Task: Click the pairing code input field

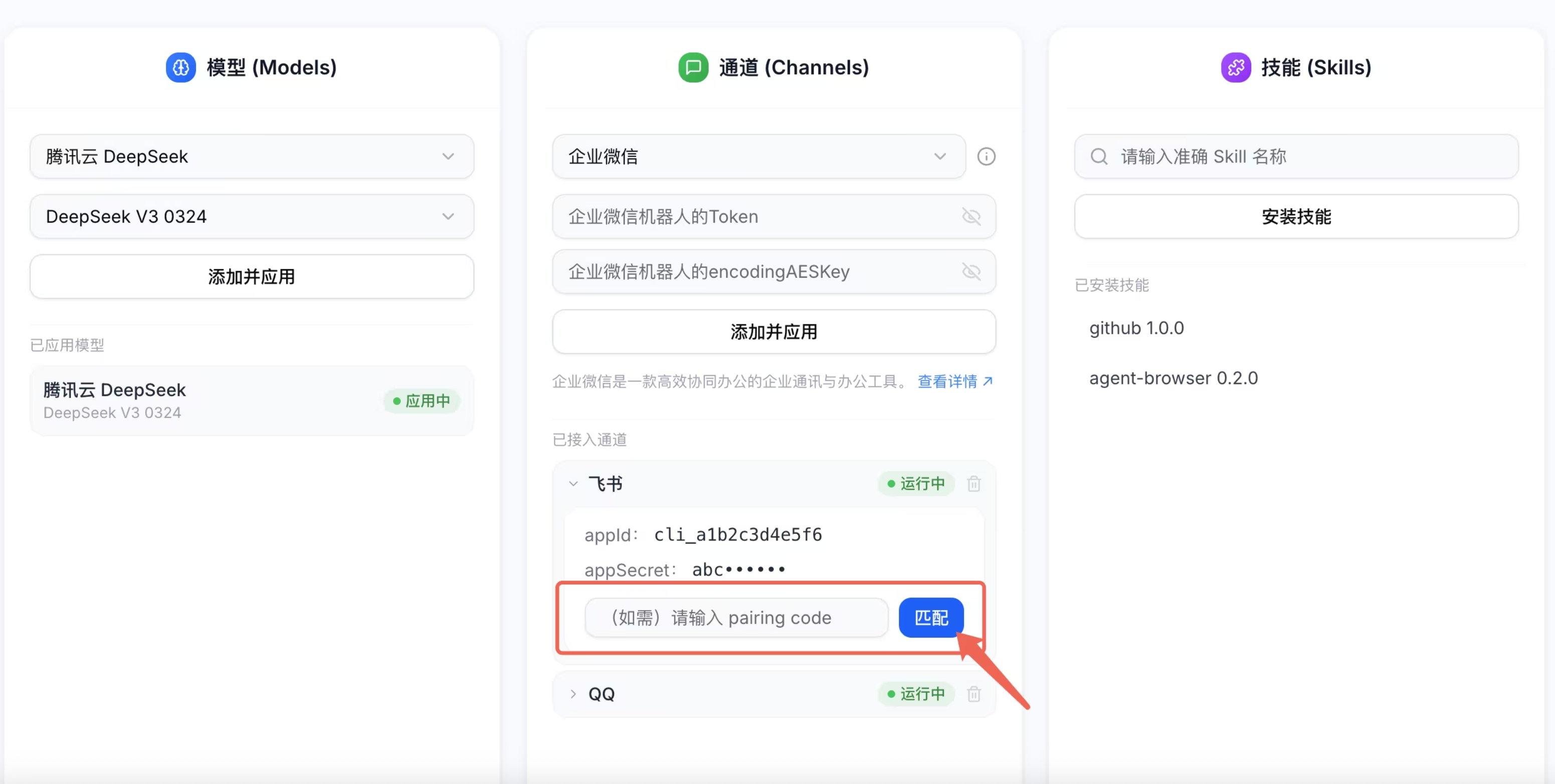Action: 735,618
